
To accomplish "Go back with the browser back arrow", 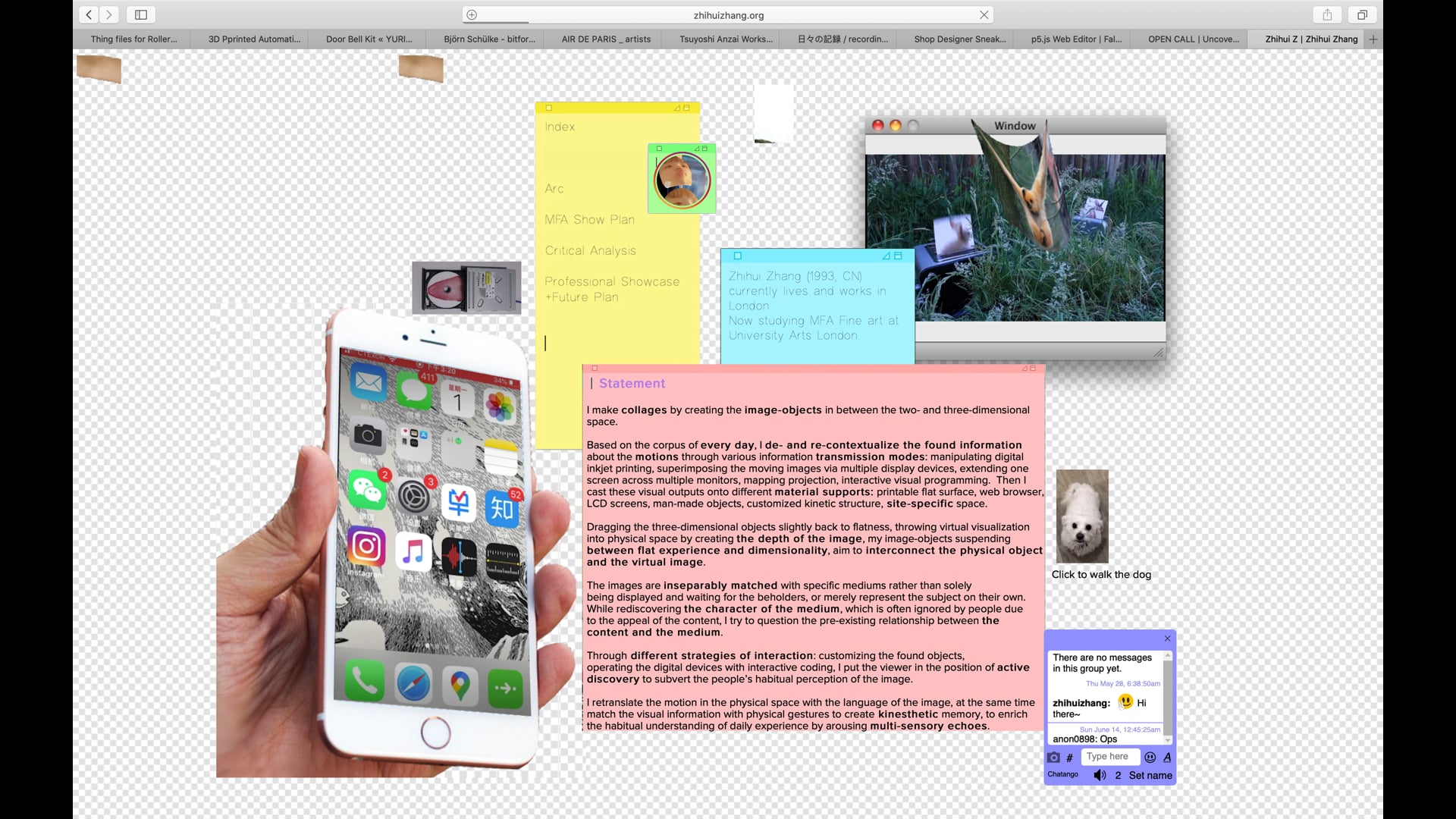I will click(x=89, y=14).
